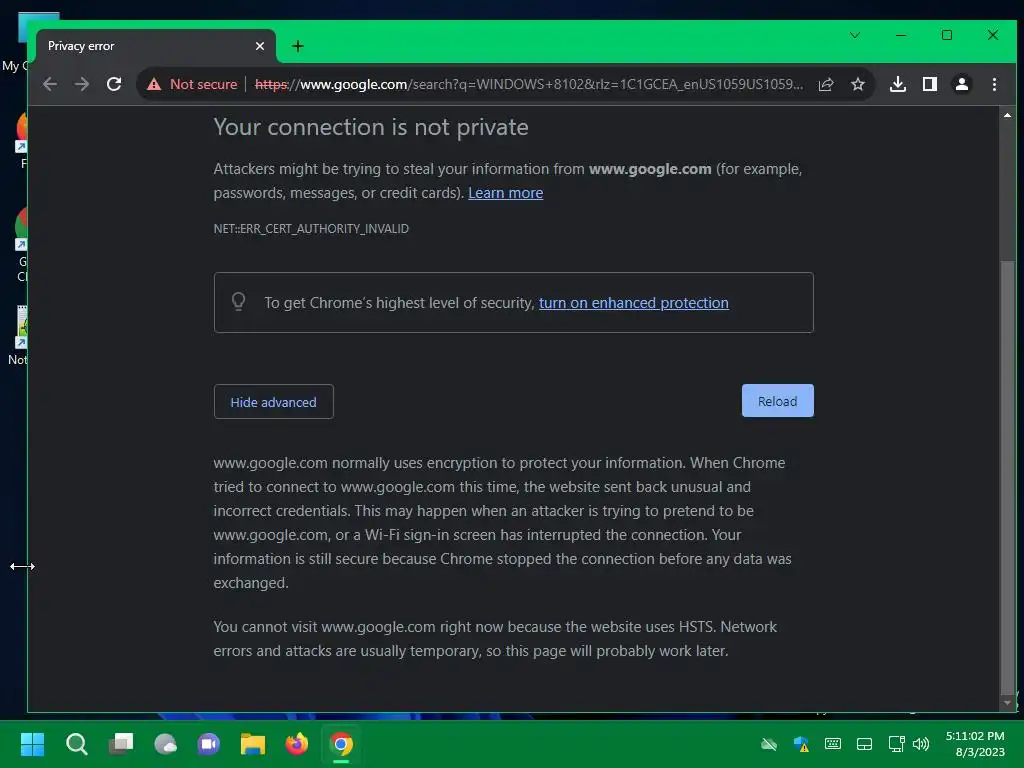
Task: Open Windows Security tray icon
Action: (x=801, y=744)
